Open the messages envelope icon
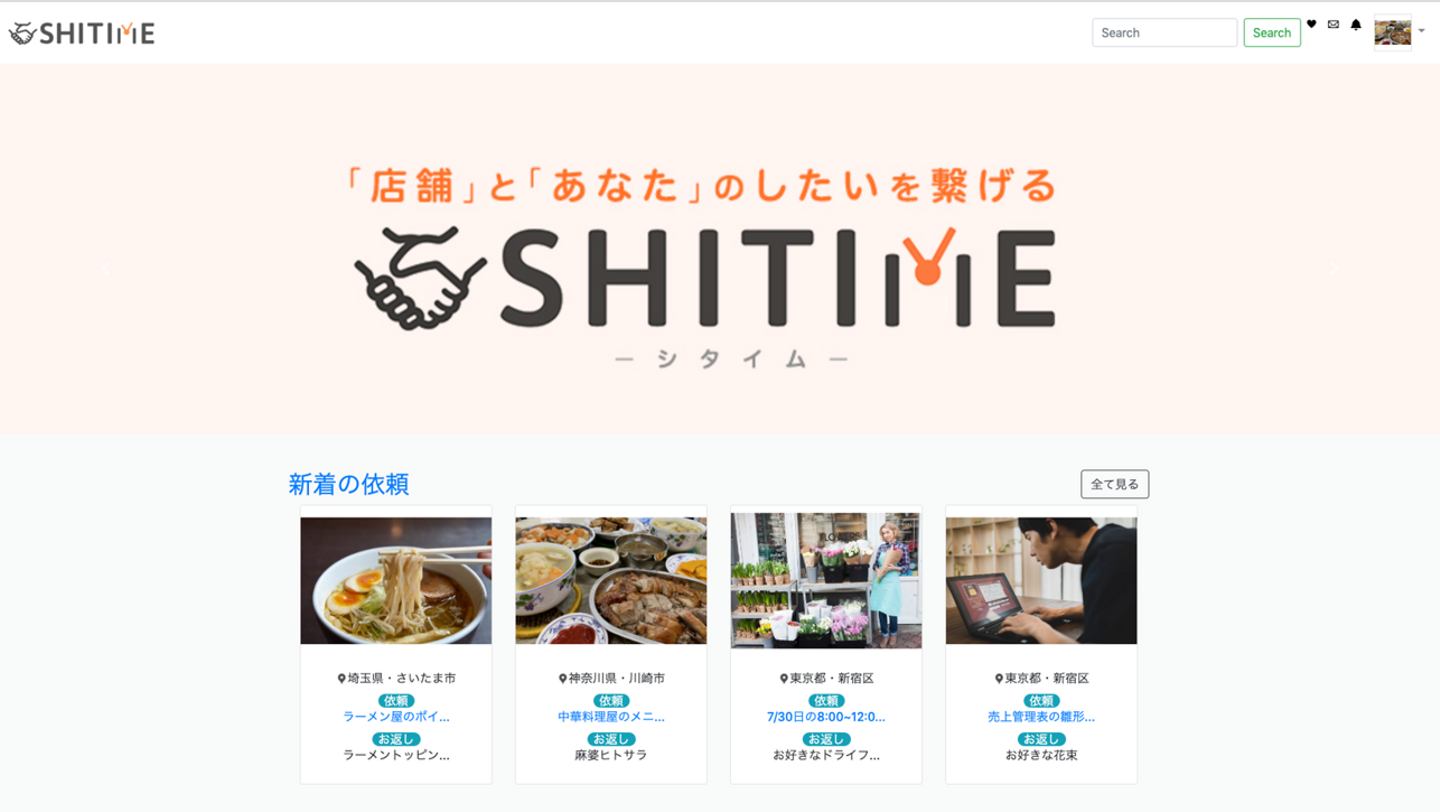The width and height of the screenshot is (1440, 812). click(1333, 24)
